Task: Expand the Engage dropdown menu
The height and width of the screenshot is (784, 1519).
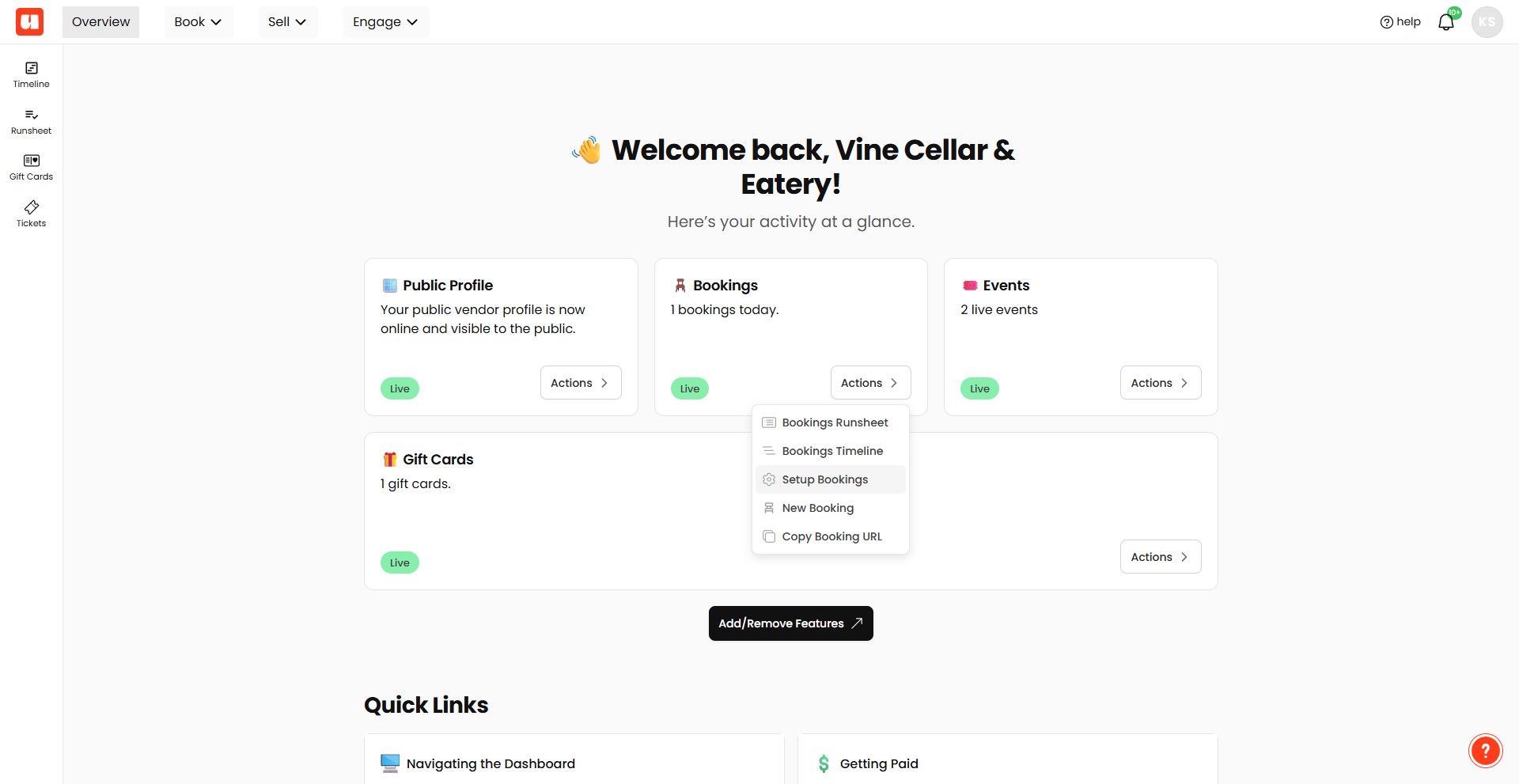Action: (385, 22)
